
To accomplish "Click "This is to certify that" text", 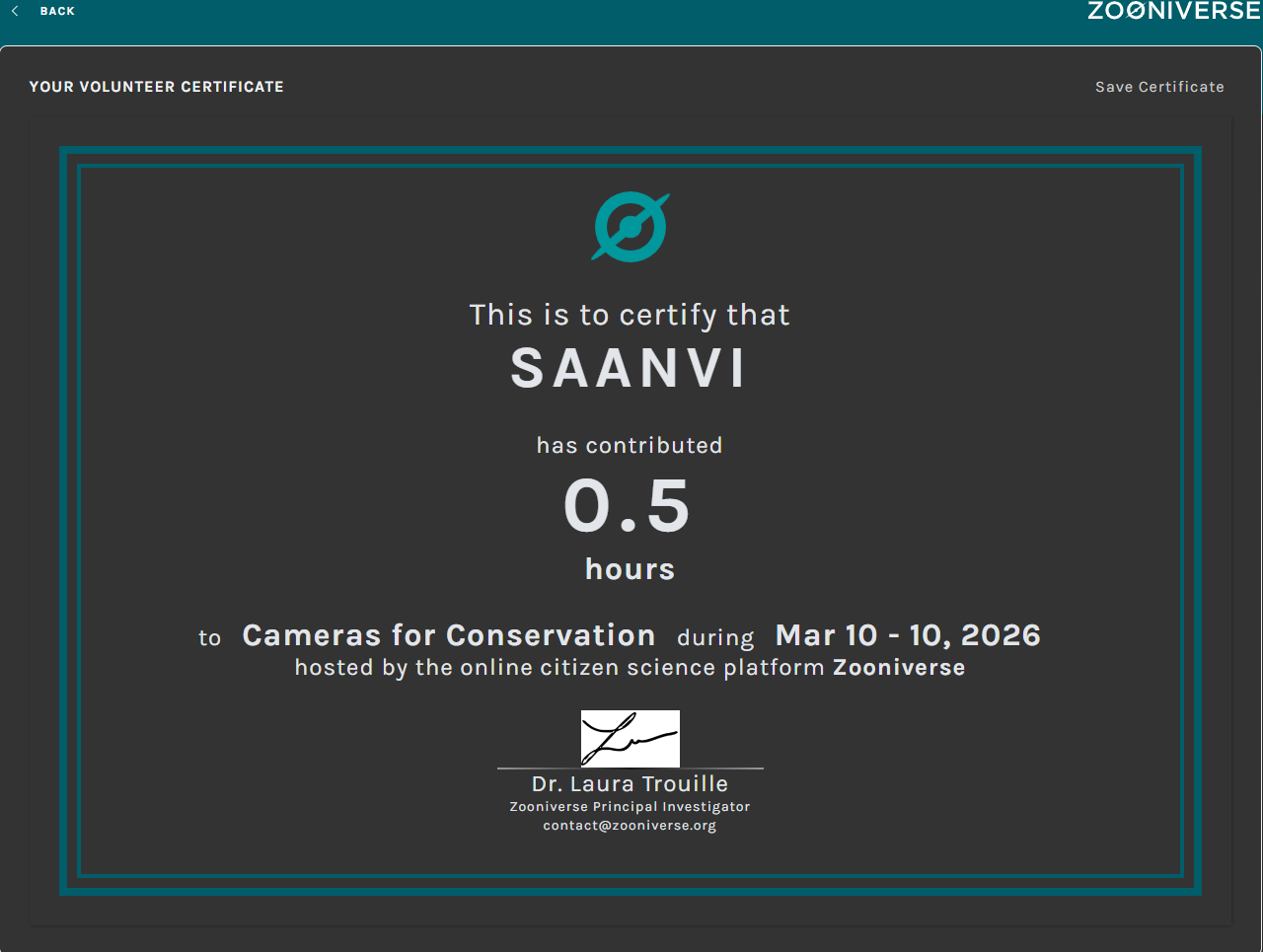I will (630, 315).
